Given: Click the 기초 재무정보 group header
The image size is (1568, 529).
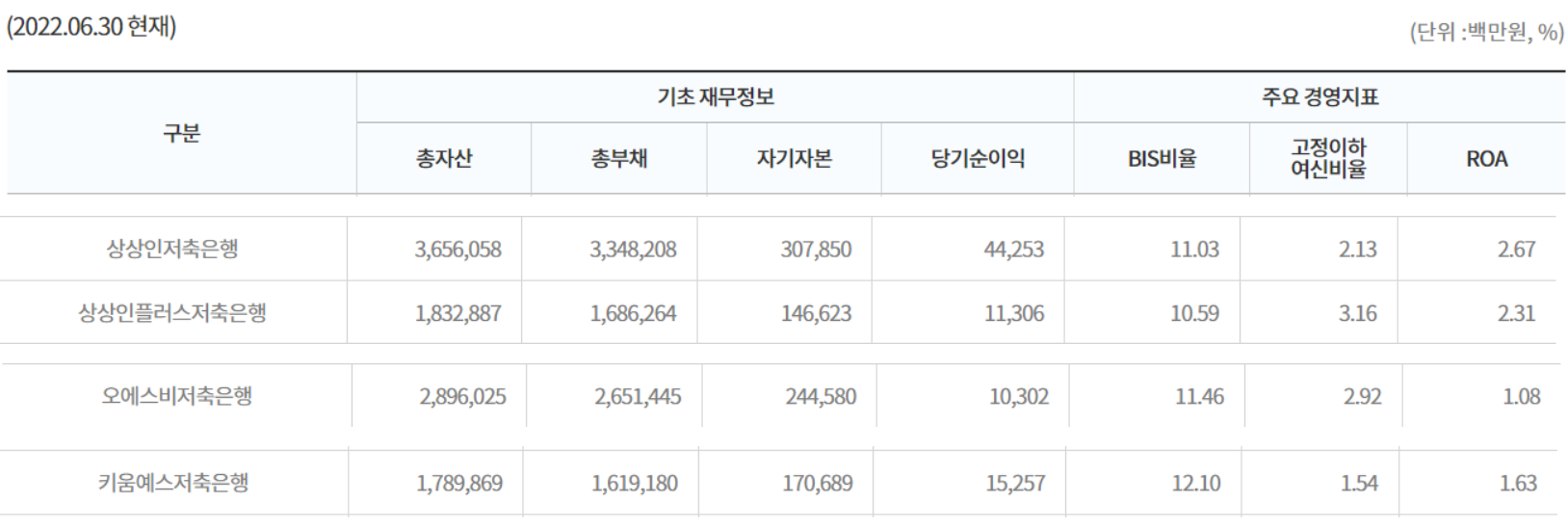Looking at the screenshot, I should [715, 96].
